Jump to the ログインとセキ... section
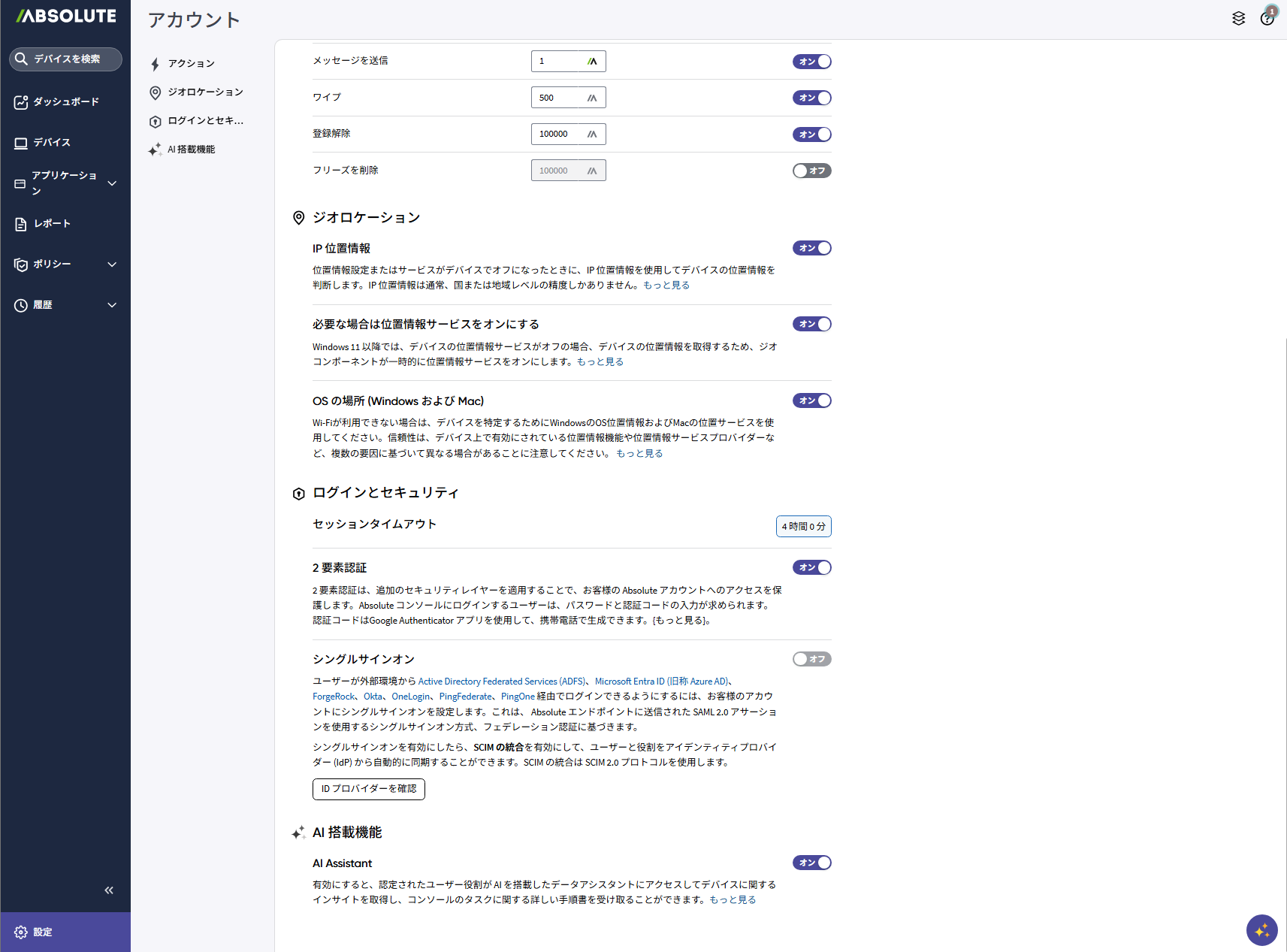Screen dimensions: 1287x952 tap(197, 121)
